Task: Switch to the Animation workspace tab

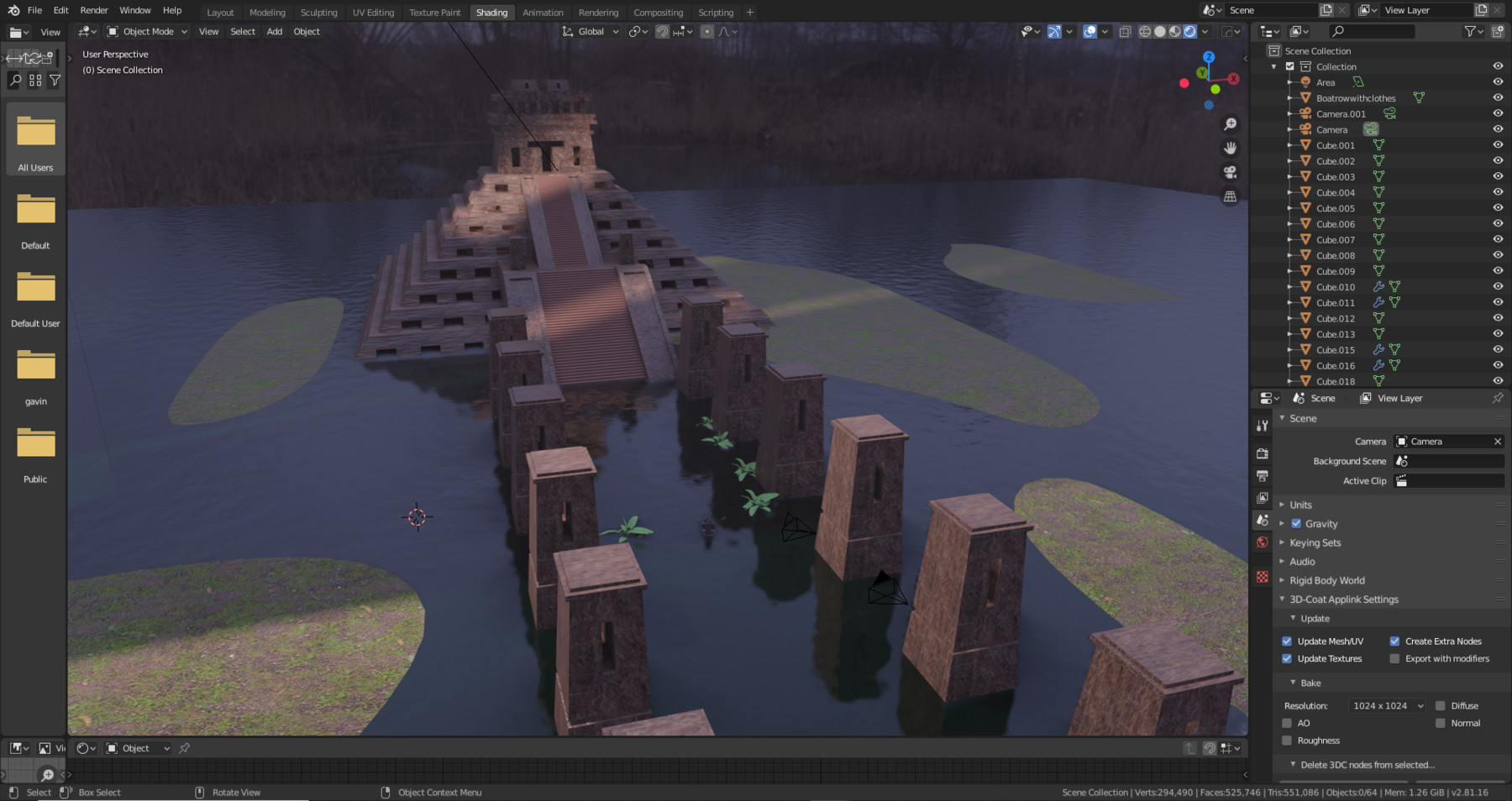Action: (543, 12)
